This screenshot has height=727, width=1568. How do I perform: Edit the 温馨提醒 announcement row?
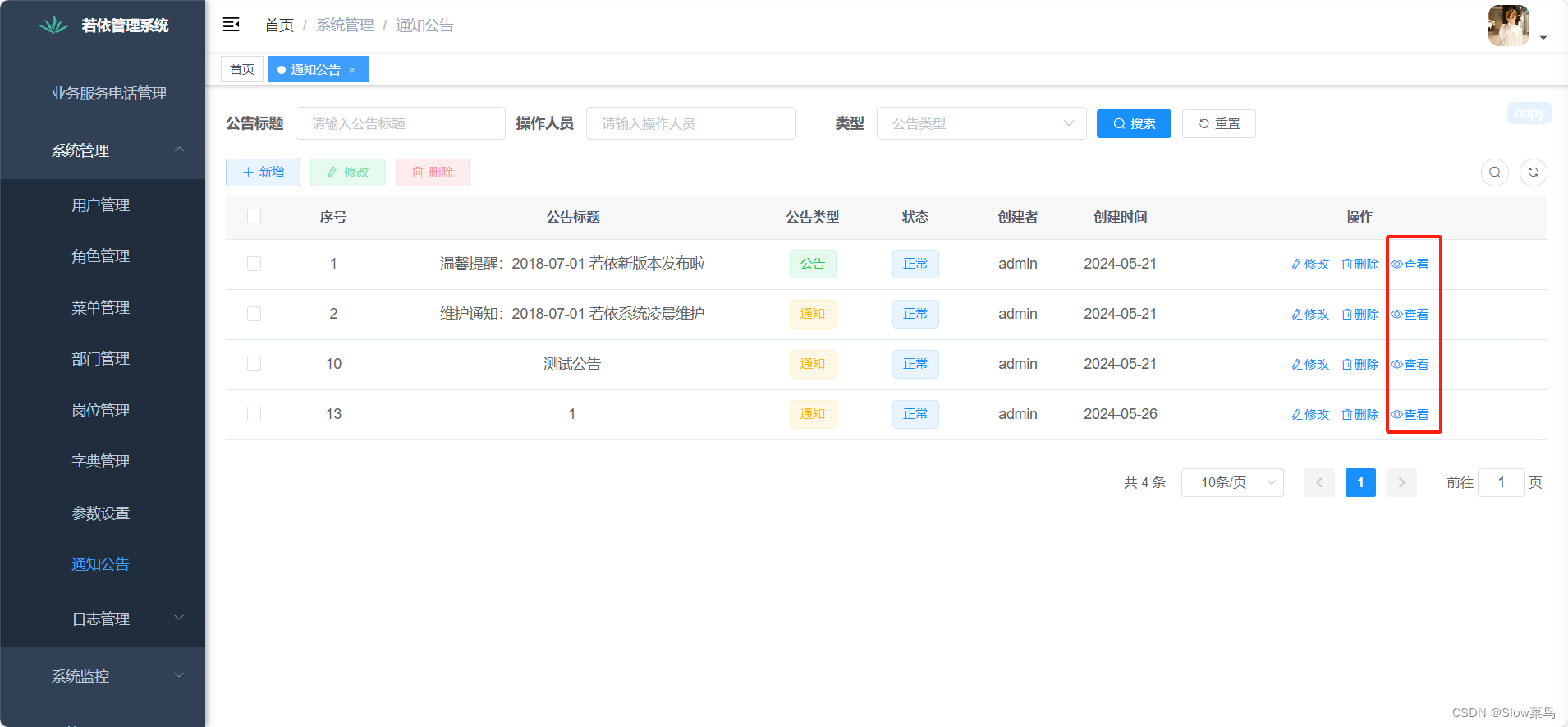pyautogui.click(x=1310, y=265)
